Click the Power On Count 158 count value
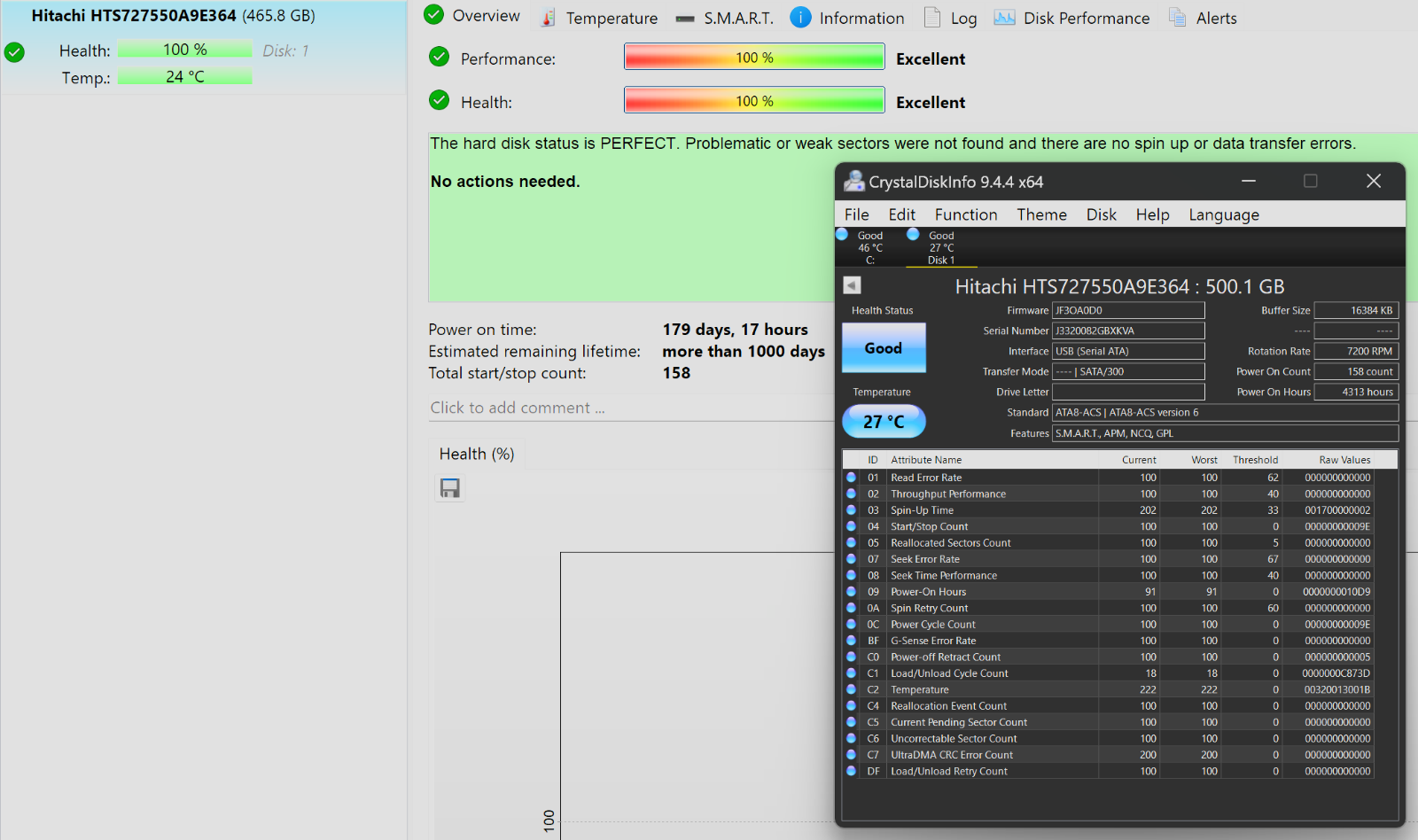Viewport: 1418px width, 840px height. 1356,371
